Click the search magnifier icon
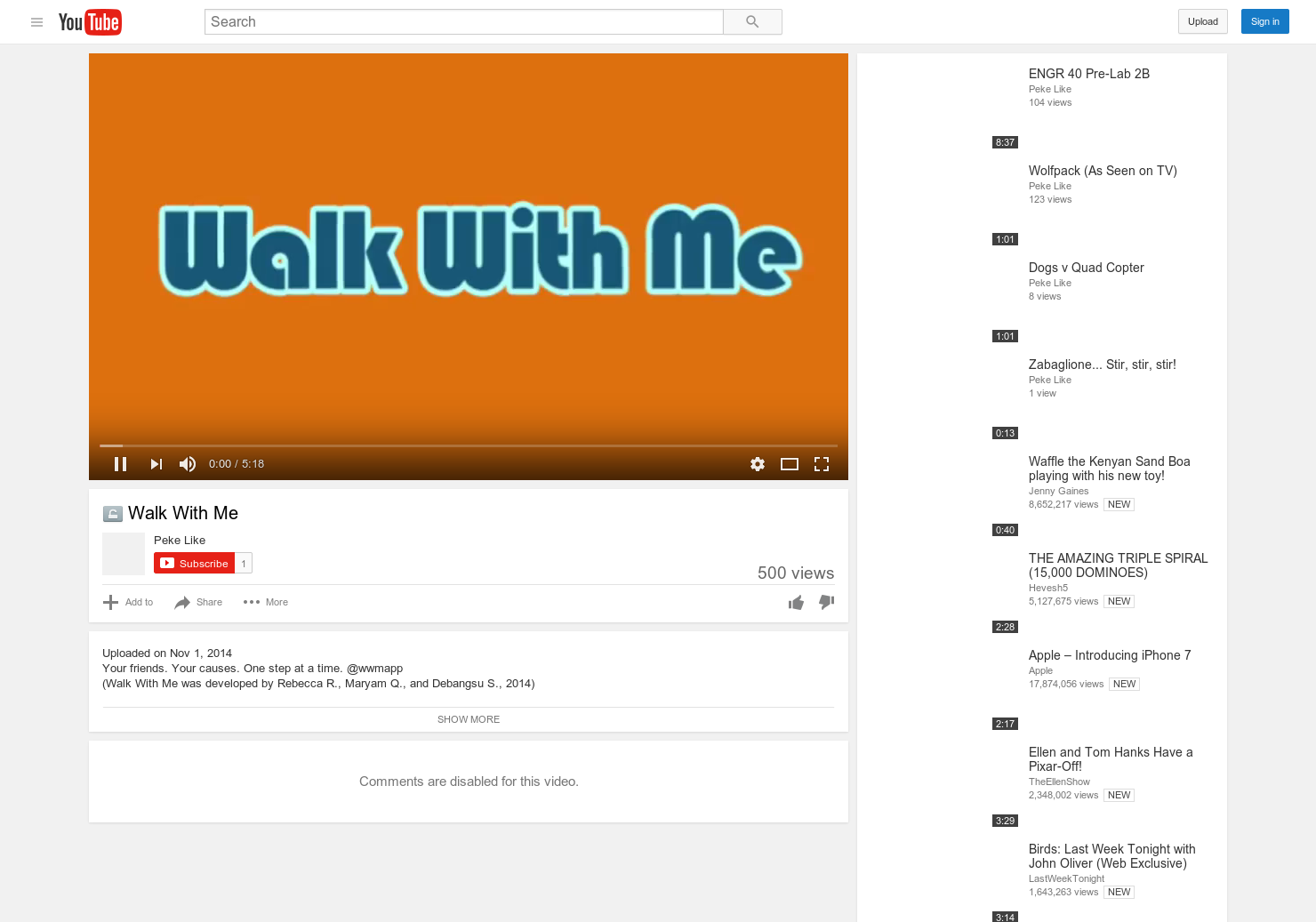Image resolution: width=1316 pixels, height=922 pixels. click(751, 21)
